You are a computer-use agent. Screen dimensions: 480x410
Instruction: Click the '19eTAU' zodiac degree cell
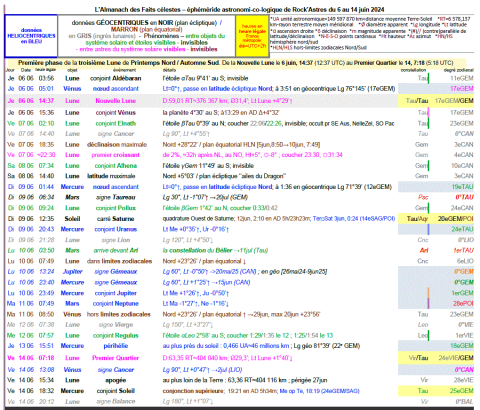pyautogui.click(x=462, y=187)
